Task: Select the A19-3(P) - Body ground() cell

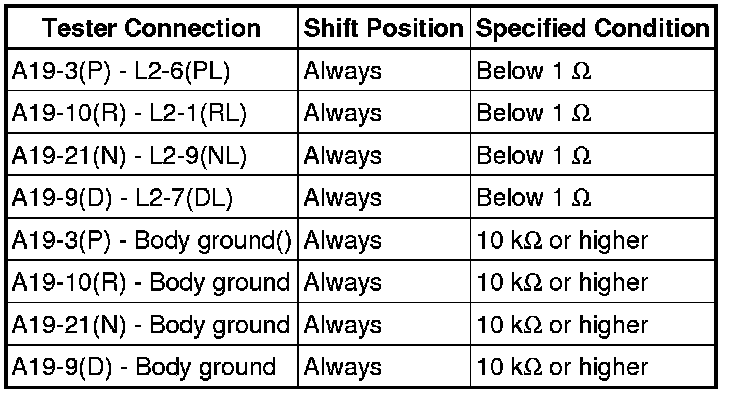Action: pos(152,240)
